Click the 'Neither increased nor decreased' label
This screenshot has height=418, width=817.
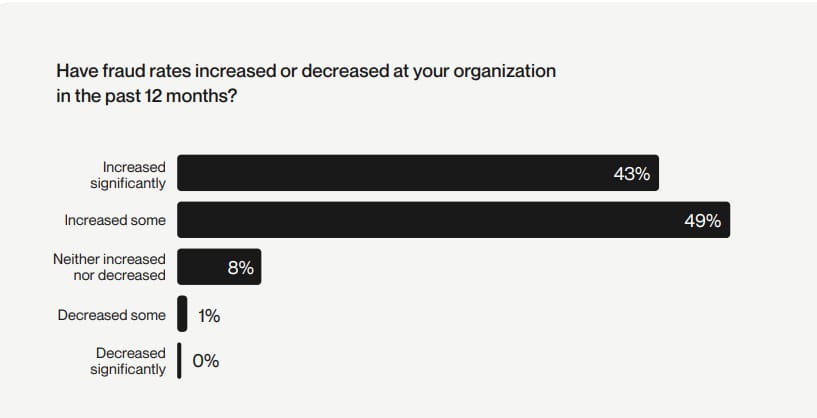coord(109,267)
